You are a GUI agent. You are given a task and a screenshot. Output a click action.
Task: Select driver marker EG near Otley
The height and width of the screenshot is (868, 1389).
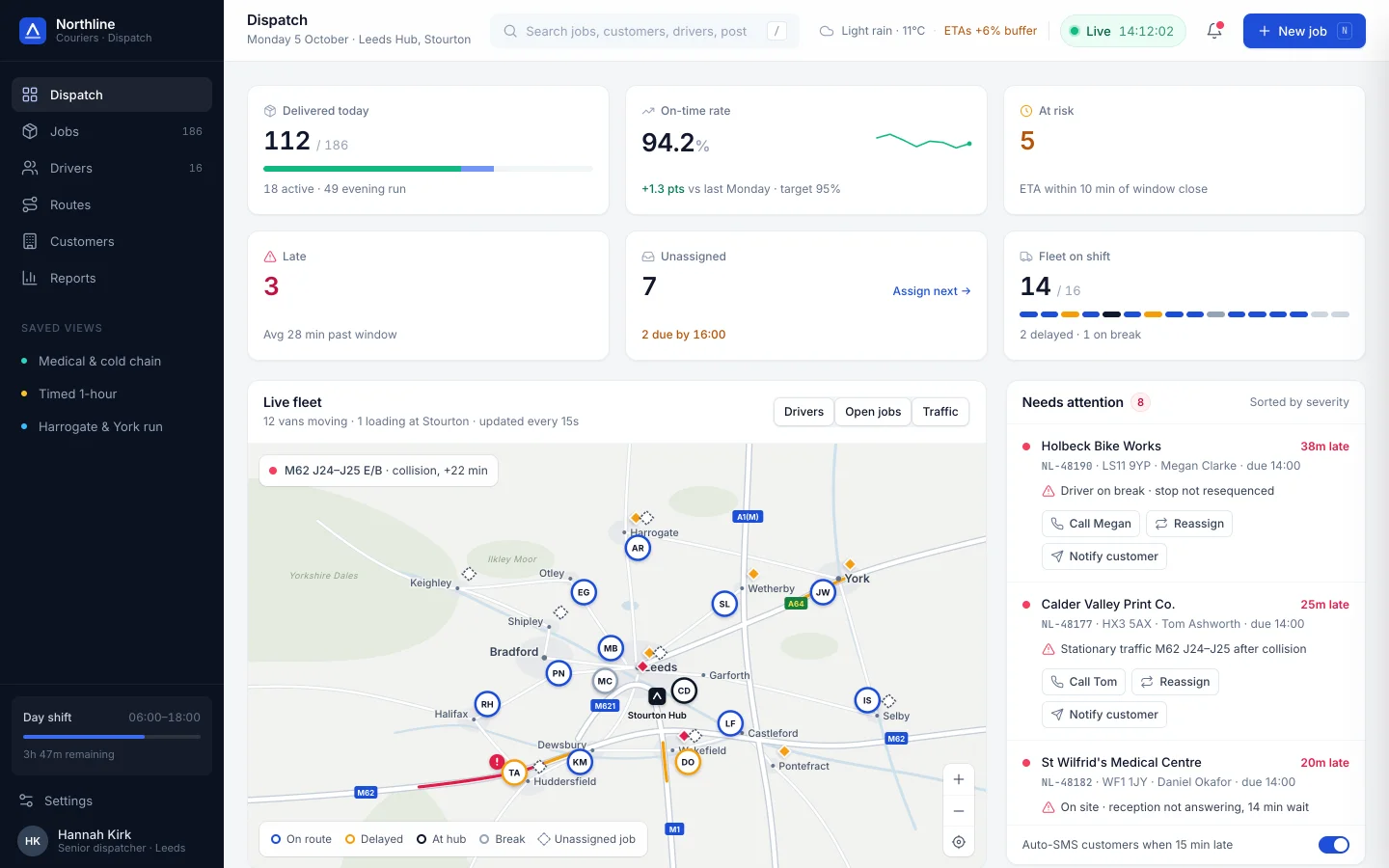[x=584, y=592]
